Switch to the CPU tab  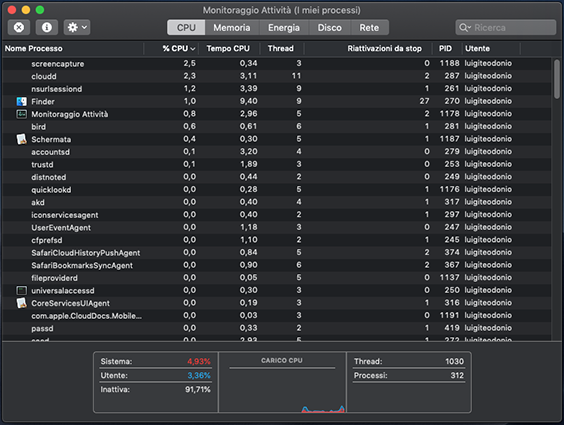tap(186, 28)
